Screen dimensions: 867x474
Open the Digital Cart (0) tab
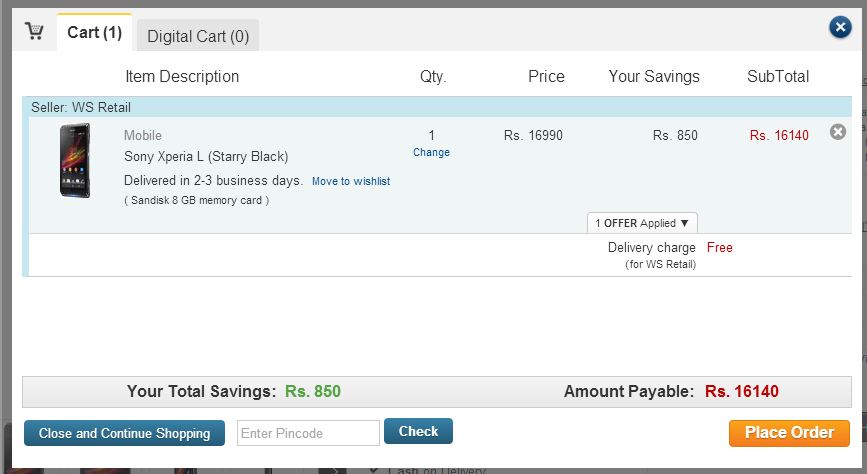click(x=198, y=36)
